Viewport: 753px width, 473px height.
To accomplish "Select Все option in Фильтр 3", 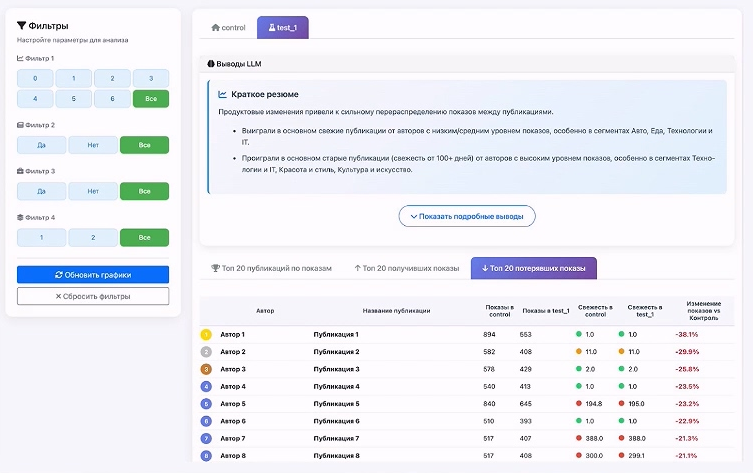I will (x=145, y=191).
